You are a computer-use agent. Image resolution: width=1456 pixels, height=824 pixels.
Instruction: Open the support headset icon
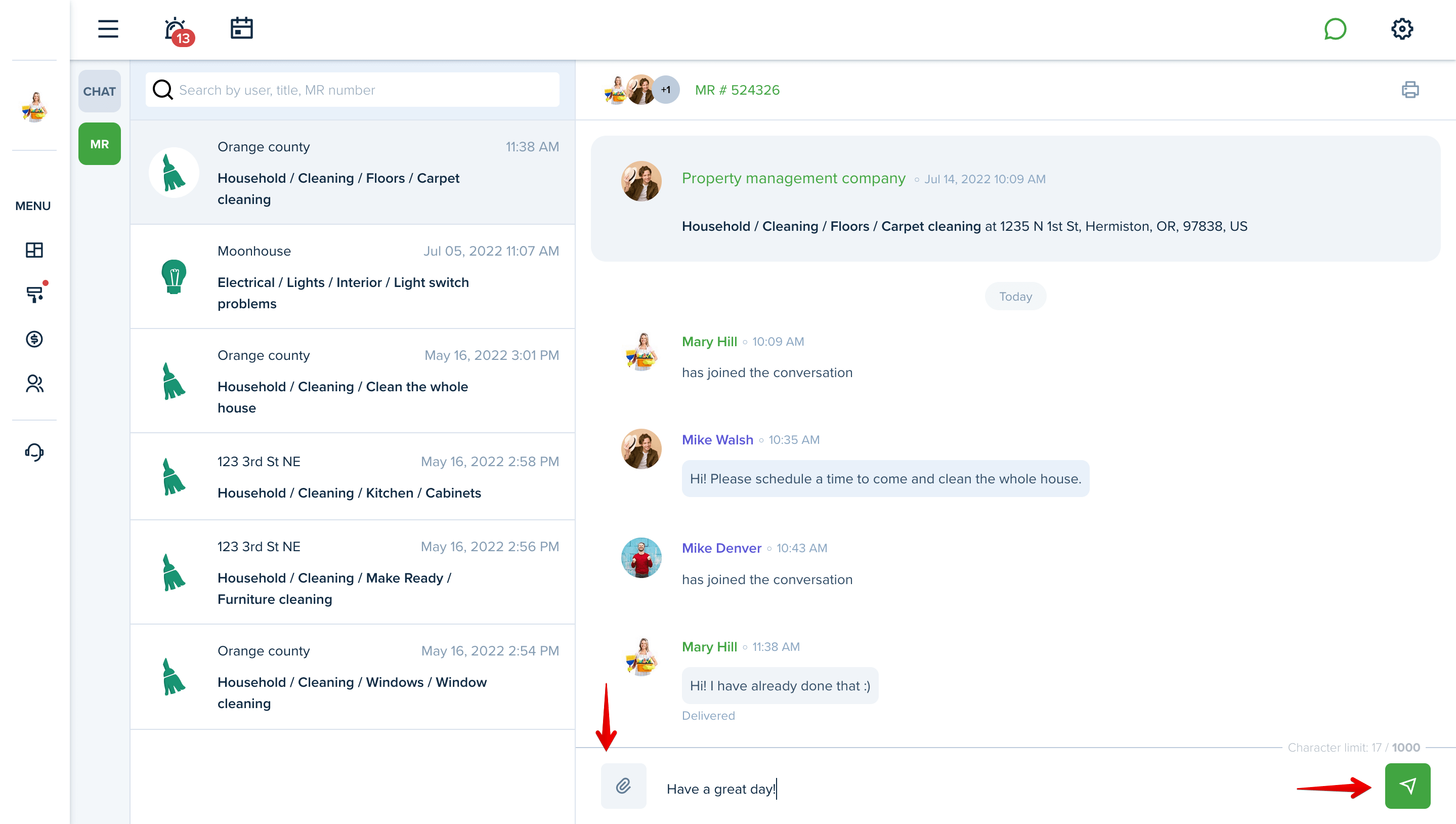(x=34, y=451)
